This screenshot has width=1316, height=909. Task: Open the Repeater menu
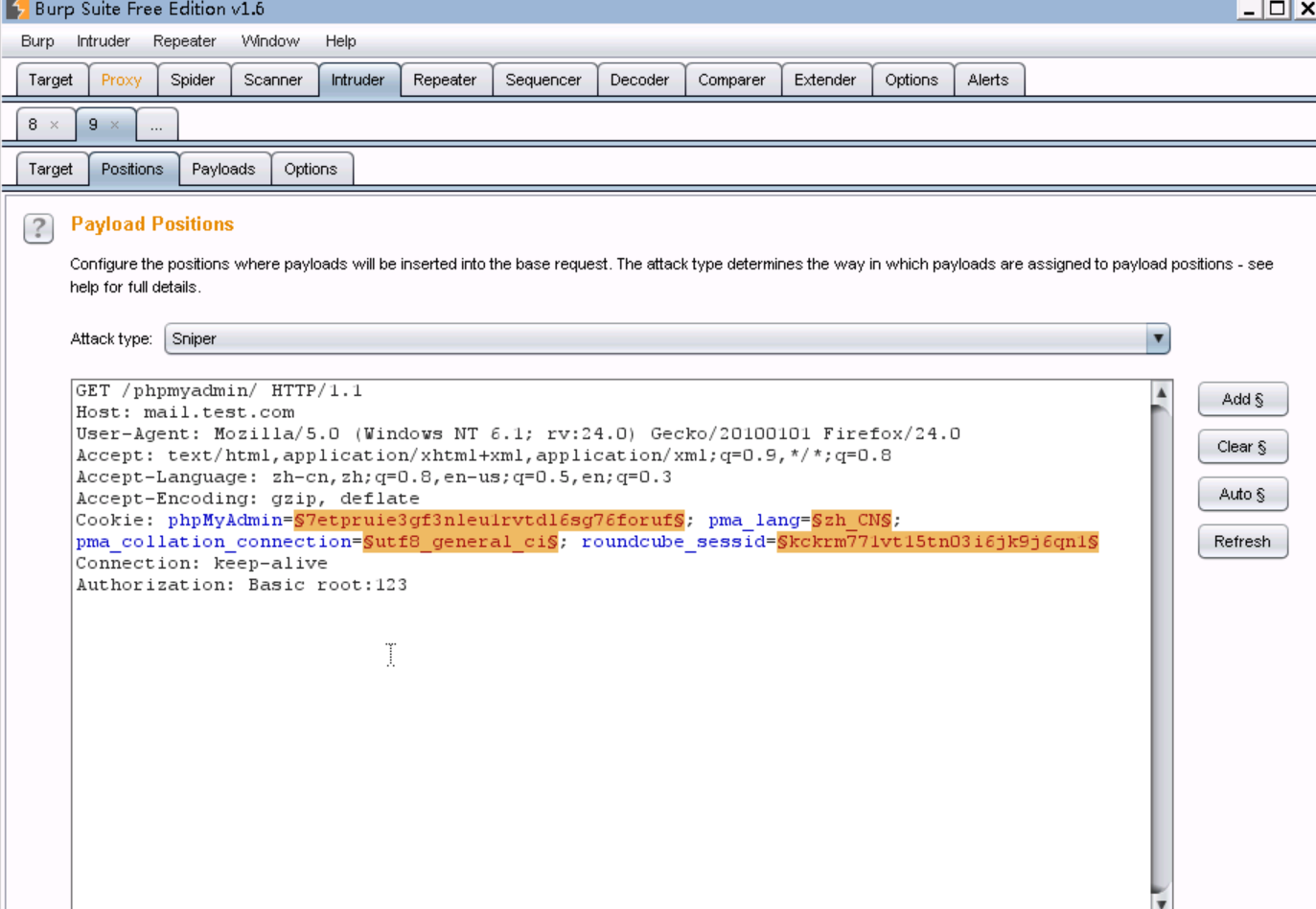coord(184,41)
